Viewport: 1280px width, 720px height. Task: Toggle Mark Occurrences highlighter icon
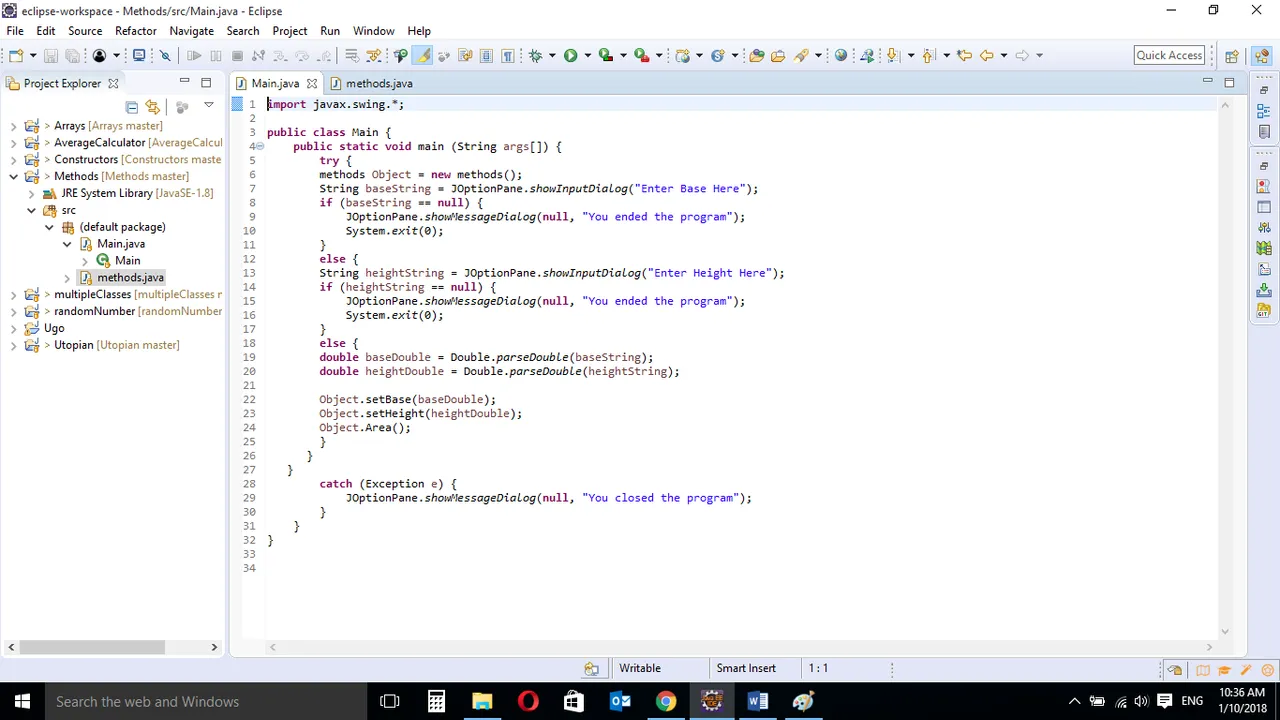(423, 55)
